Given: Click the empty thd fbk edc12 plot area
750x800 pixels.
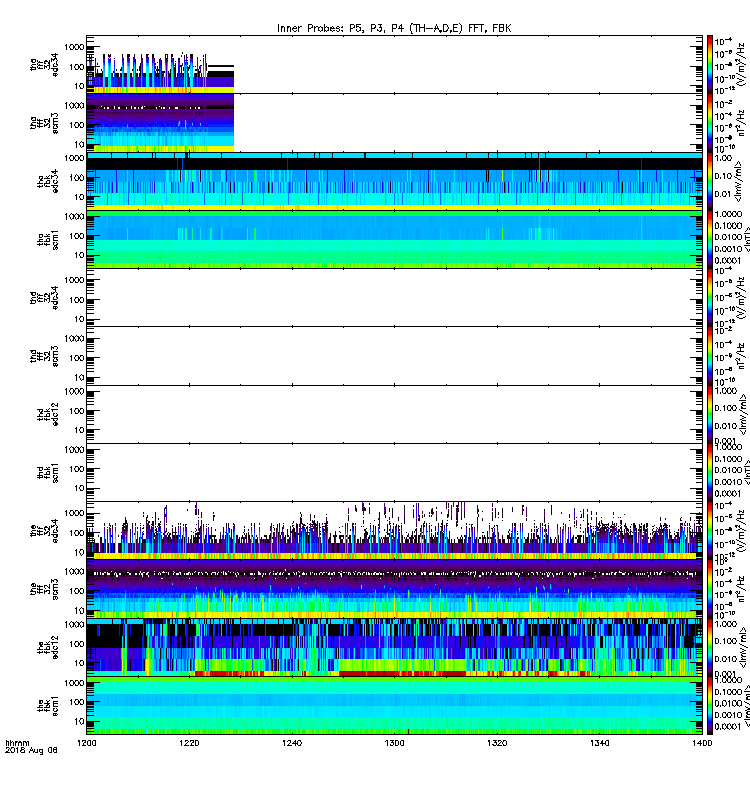Looking at the screenshot, I should pos(394,414).
